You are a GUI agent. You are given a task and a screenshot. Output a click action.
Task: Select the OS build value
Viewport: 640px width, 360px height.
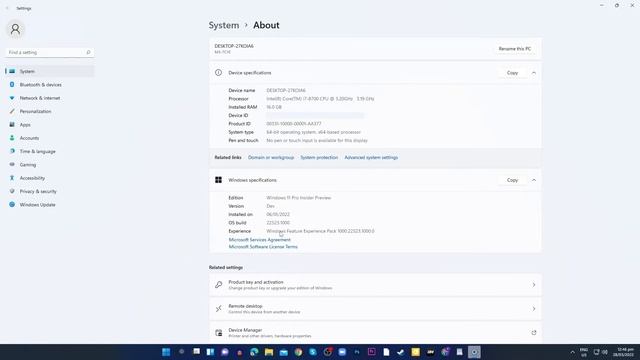(x=278, y=223)
